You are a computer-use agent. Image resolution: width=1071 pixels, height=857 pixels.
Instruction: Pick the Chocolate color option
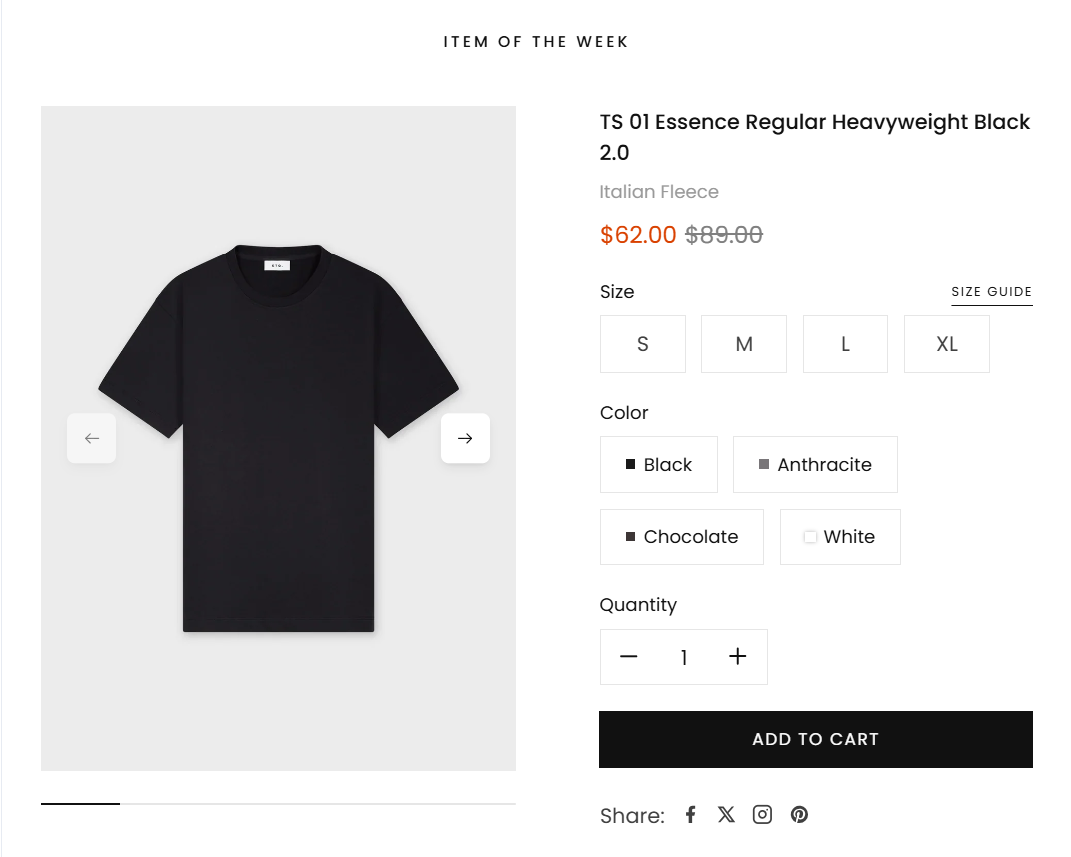tap(682, 537)
